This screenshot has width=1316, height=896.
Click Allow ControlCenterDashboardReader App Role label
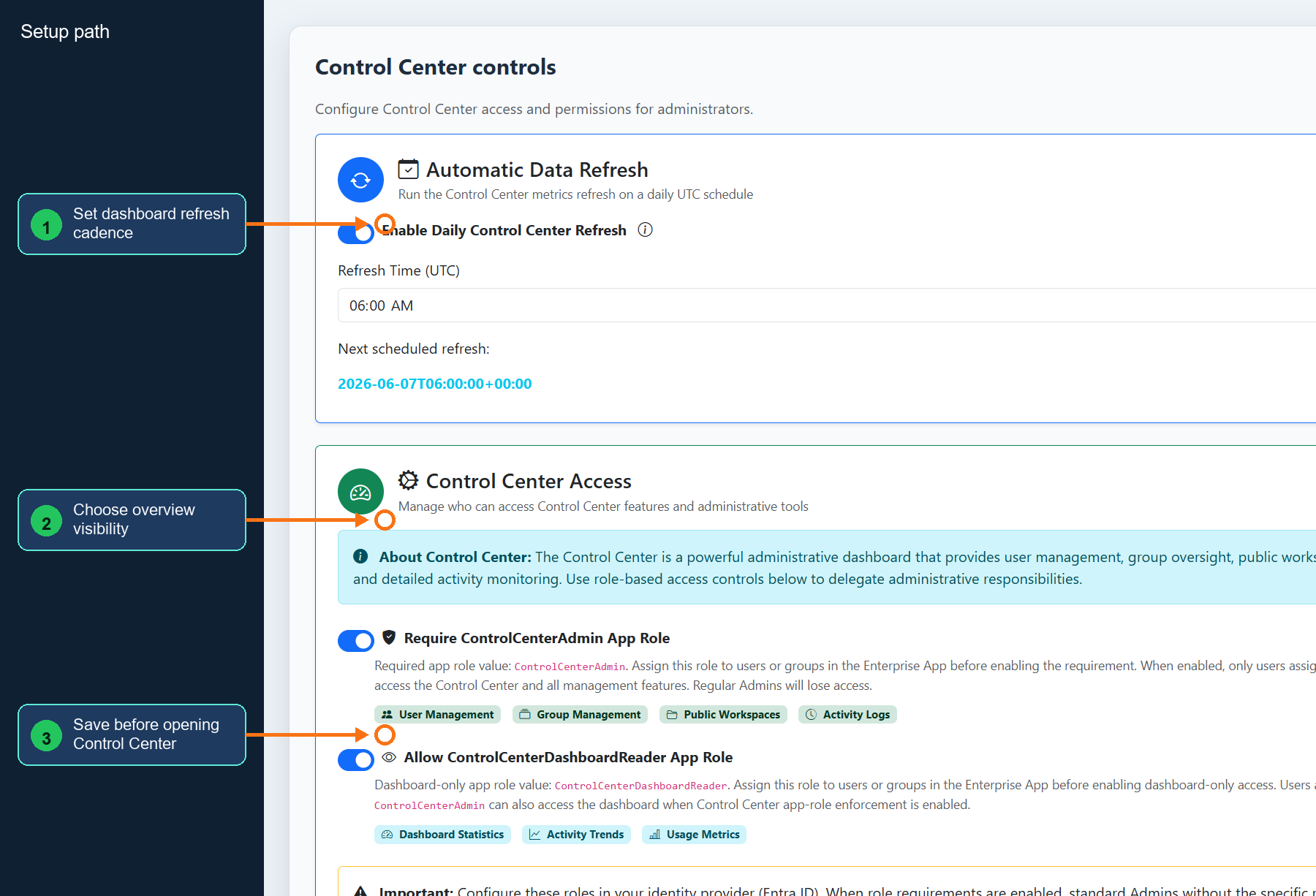568,757
